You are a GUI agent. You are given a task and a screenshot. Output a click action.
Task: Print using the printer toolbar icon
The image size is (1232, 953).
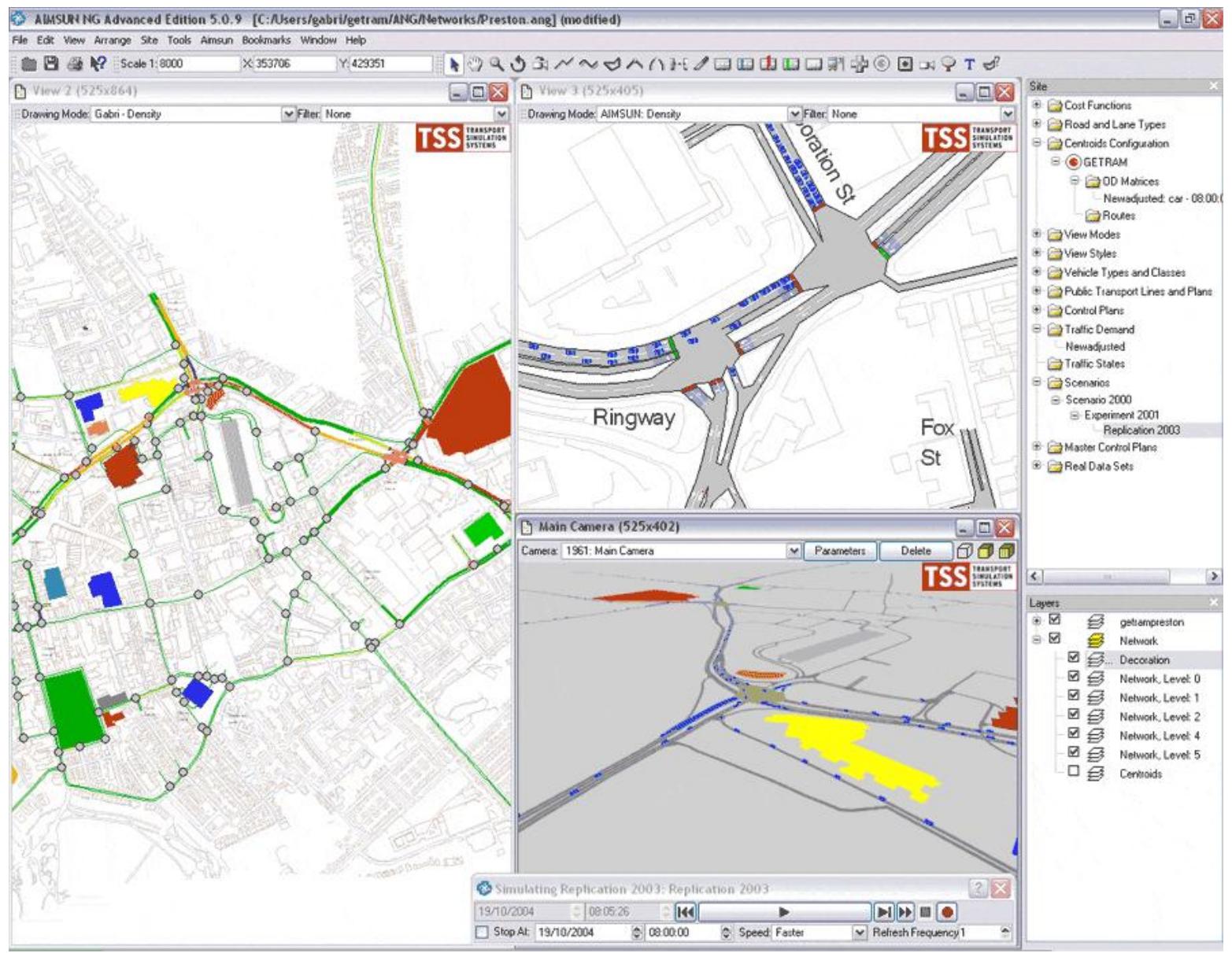75,64
